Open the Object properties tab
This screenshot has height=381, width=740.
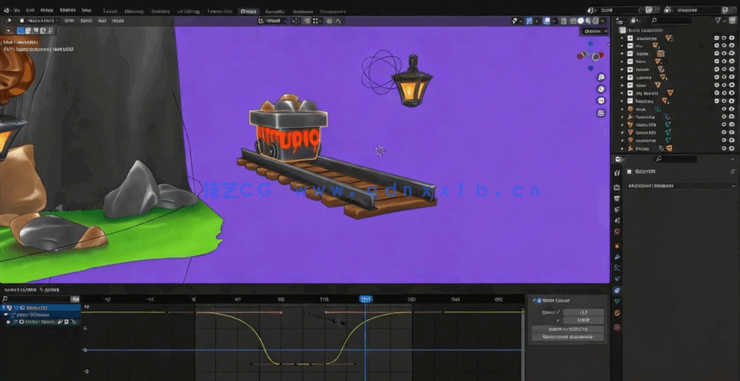617,246
